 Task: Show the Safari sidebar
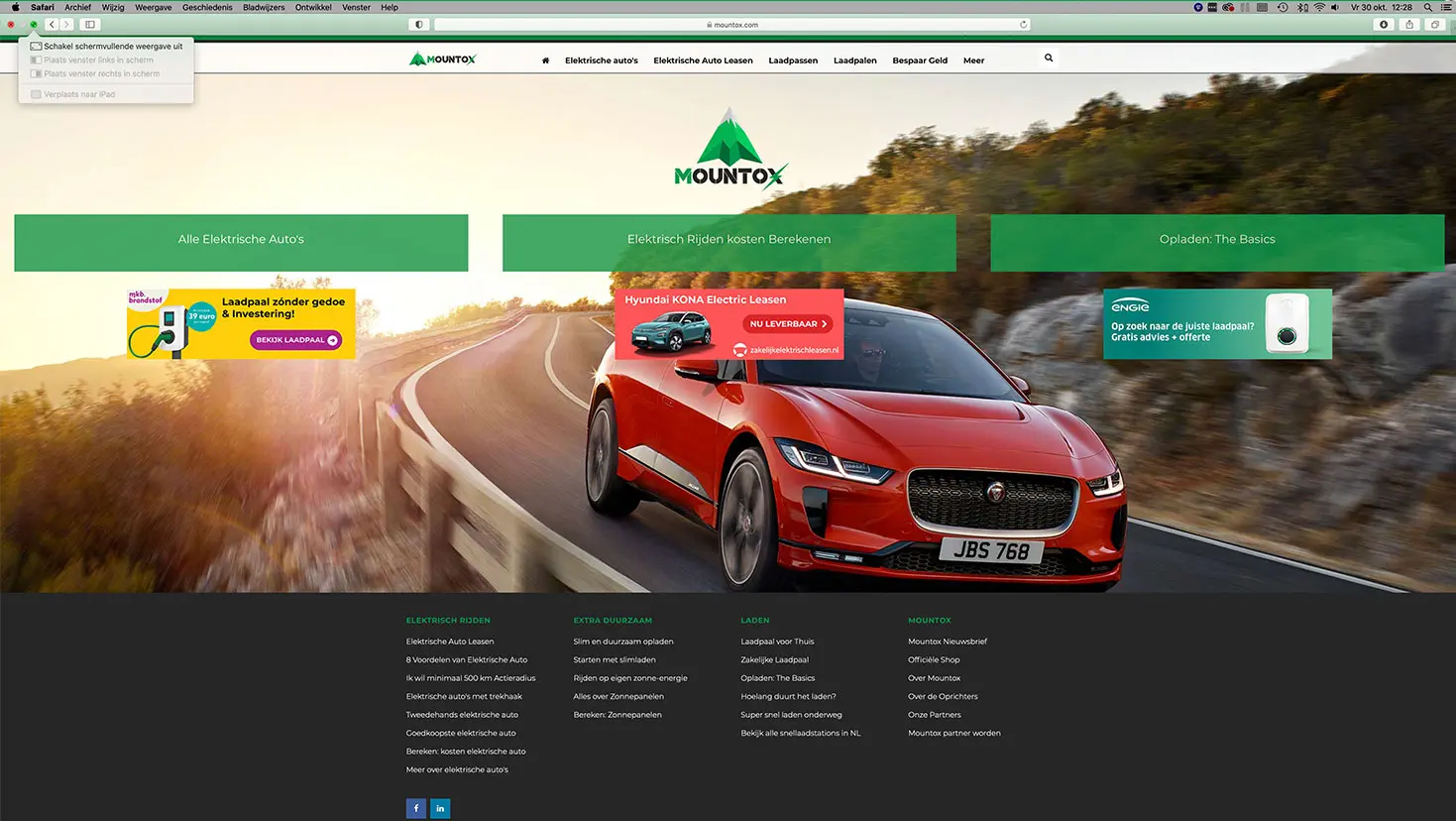pyautogui.click(x=90, y=24)
